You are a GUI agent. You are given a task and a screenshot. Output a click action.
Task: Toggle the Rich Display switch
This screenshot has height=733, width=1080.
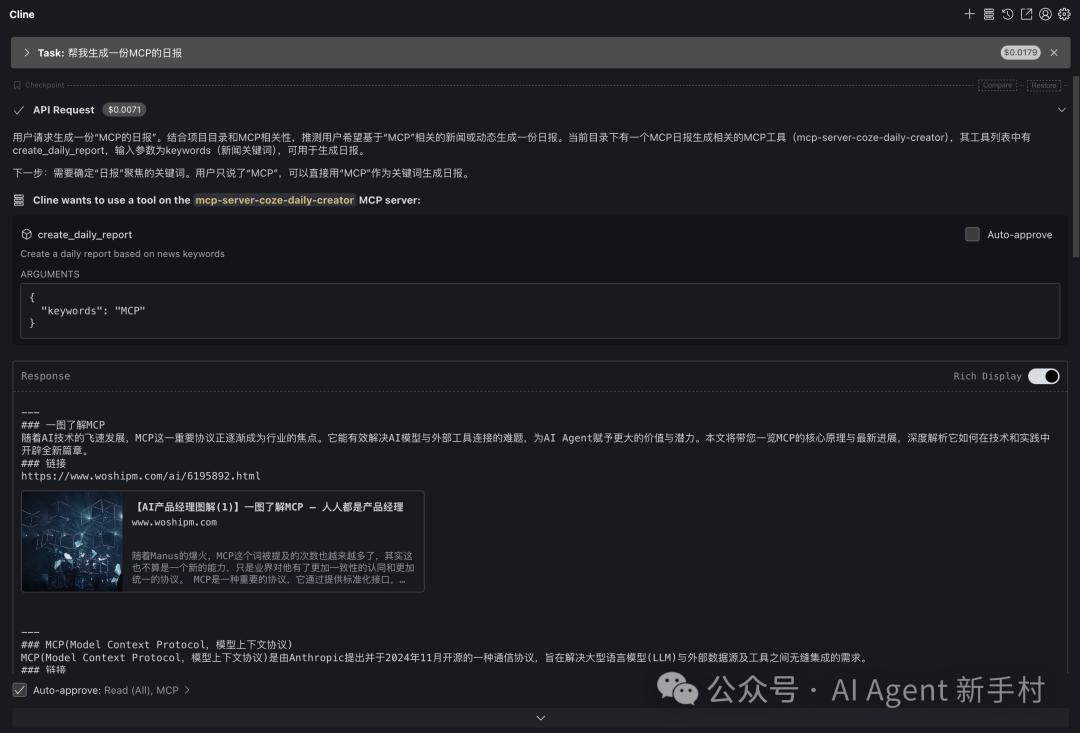click(1043, 376)
